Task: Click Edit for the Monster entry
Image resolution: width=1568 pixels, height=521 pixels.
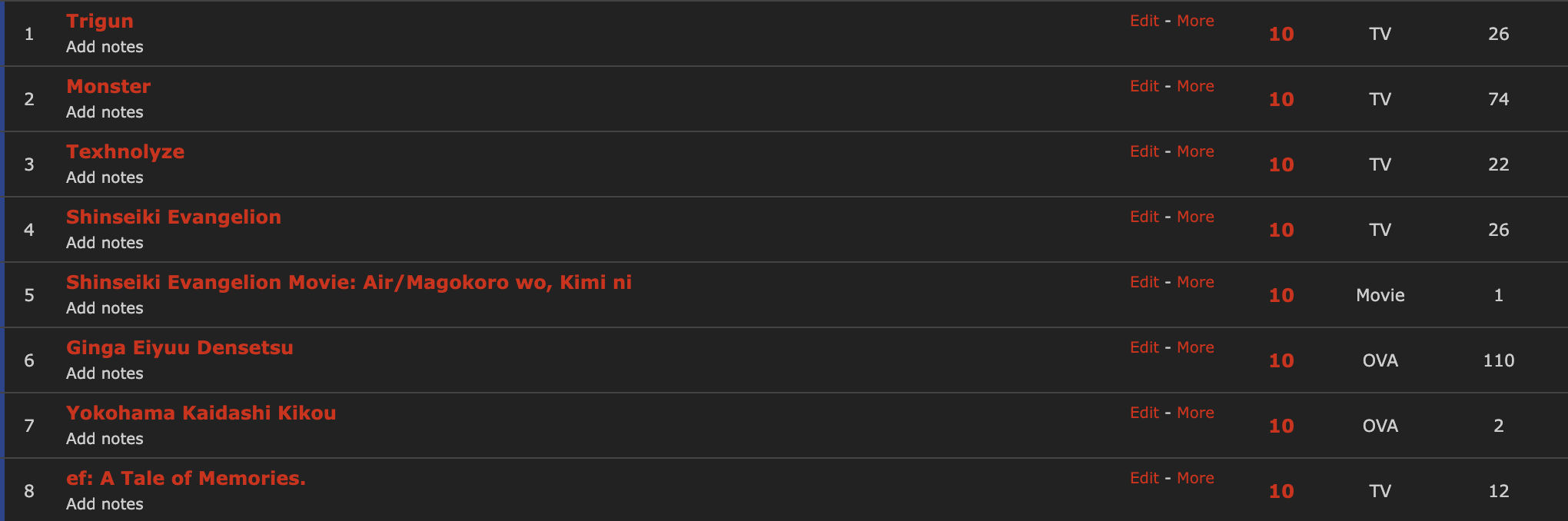Action: click(x=1144, y=87)
